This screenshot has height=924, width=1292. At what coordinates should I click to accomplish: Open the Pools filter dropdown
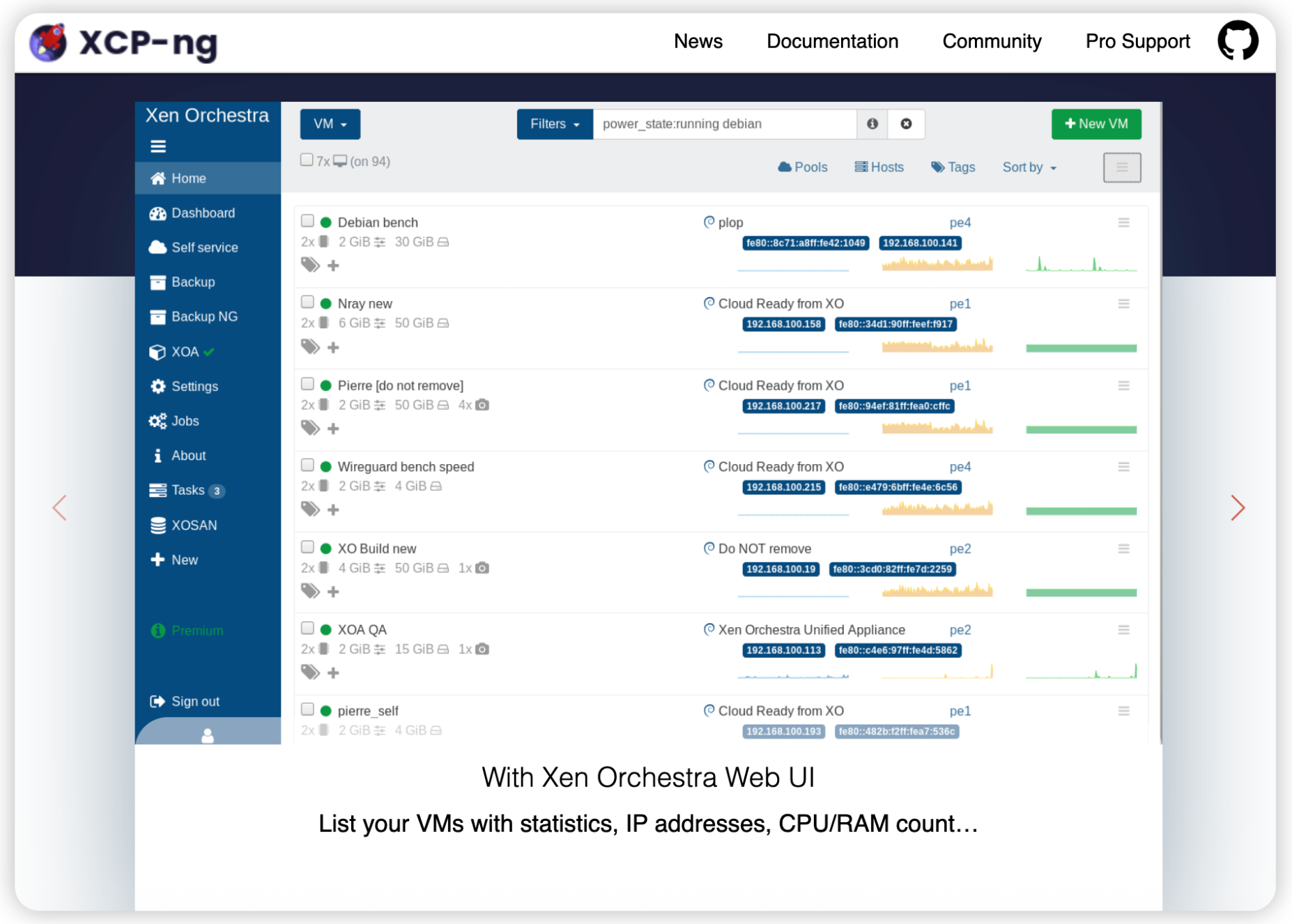click(803, 167)
